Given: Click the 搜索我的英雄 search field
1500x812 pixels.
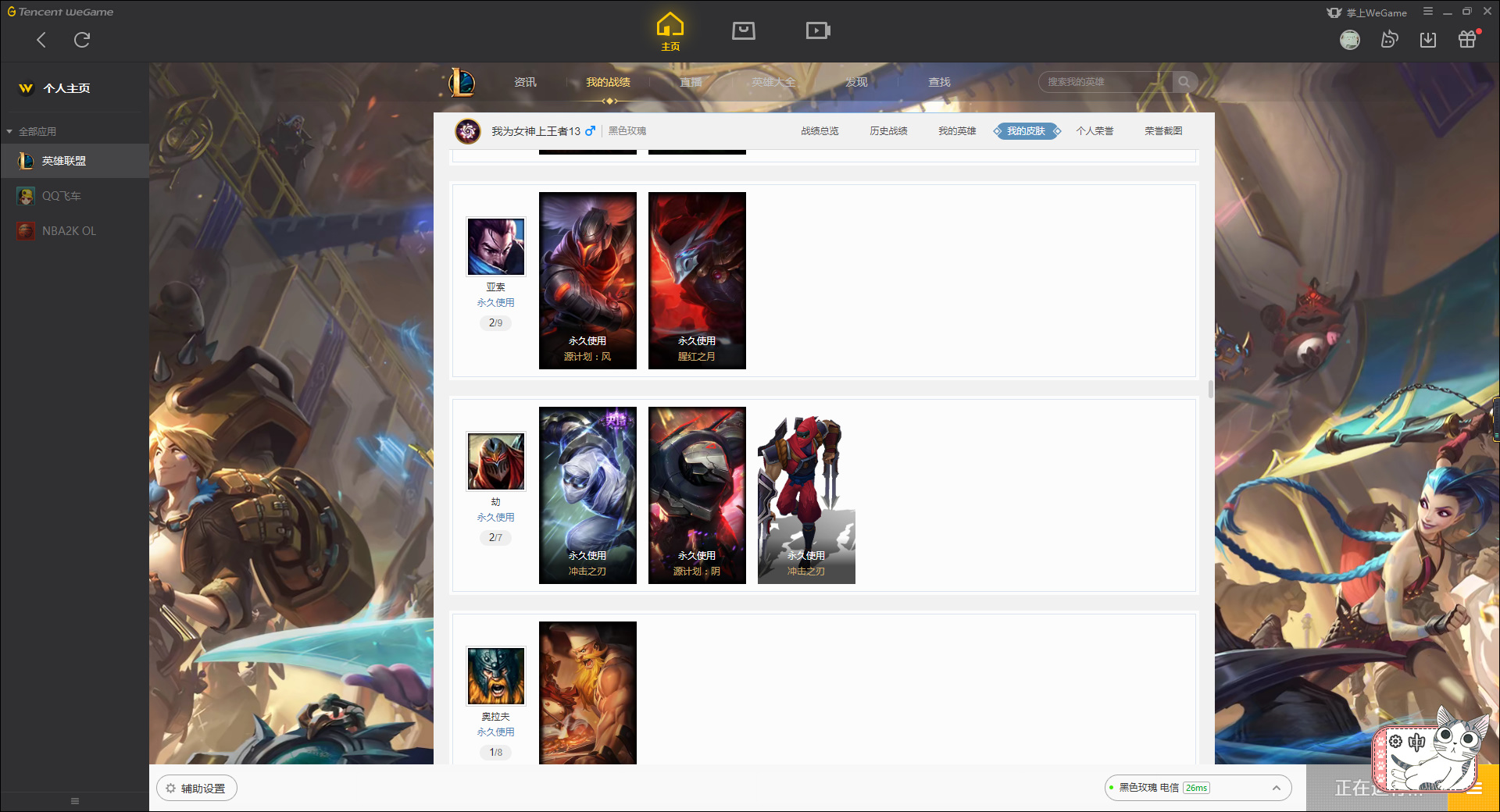Looking at the screenshot, I should 1106,82.
